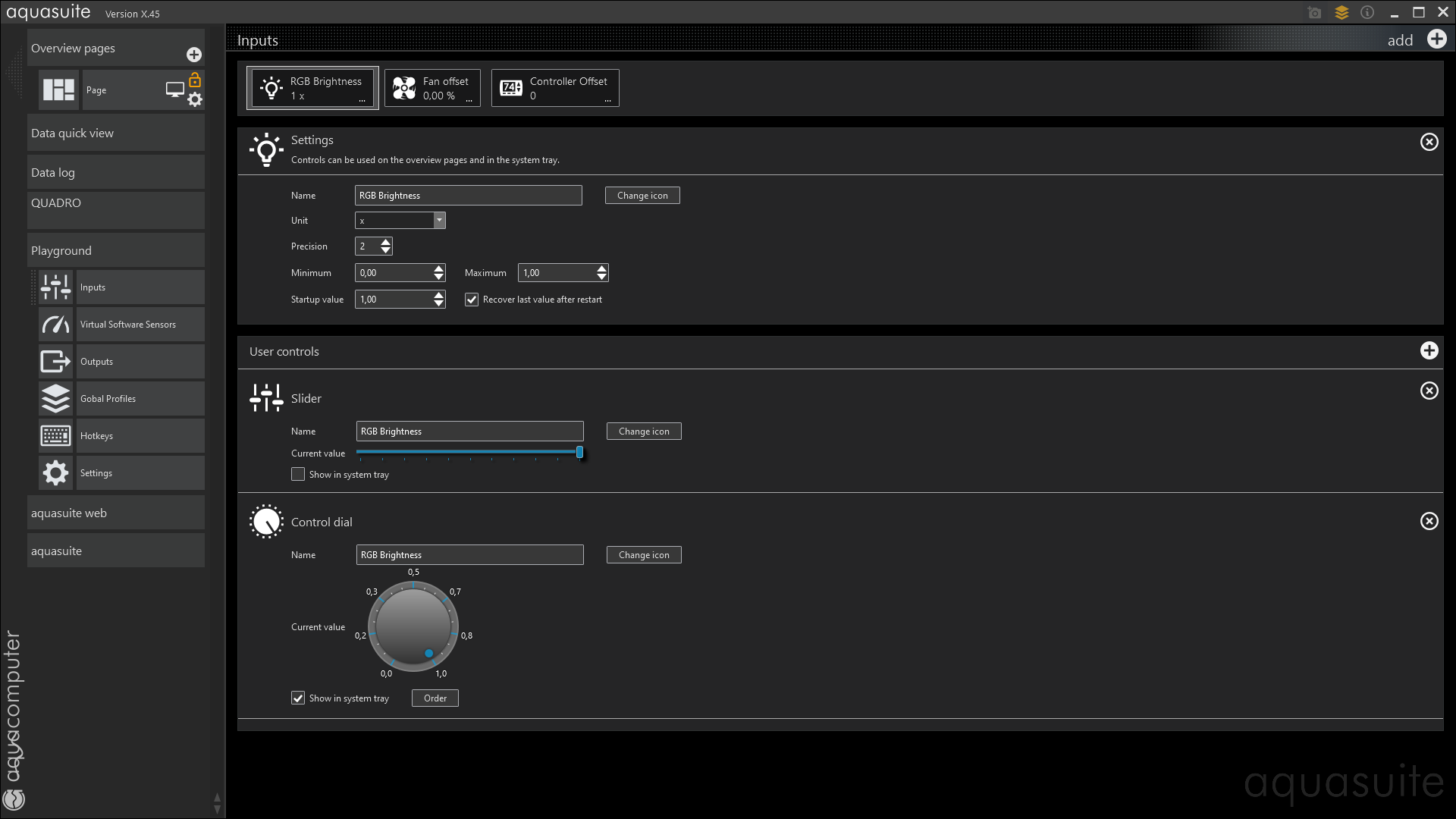Enable Show in system tray for Slider

[298, 475]
